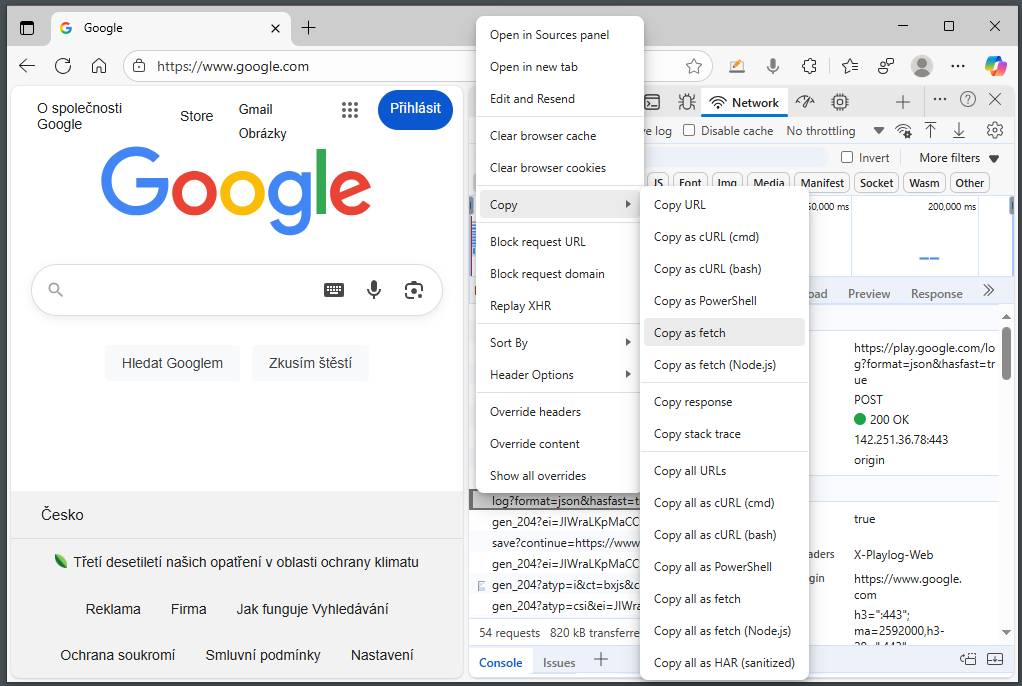This screenshot has height=686, width=1022.
Task: Open the Preview tab
Action: coord(869,293)
